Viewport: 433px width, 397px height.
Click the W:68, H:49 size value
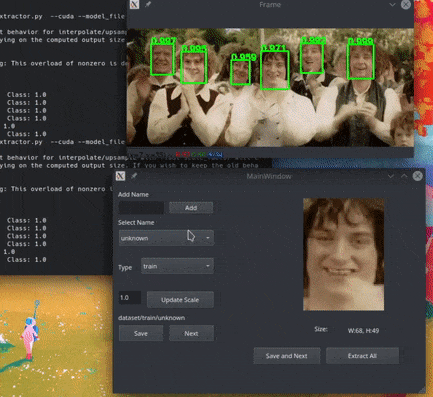(363, 331)
